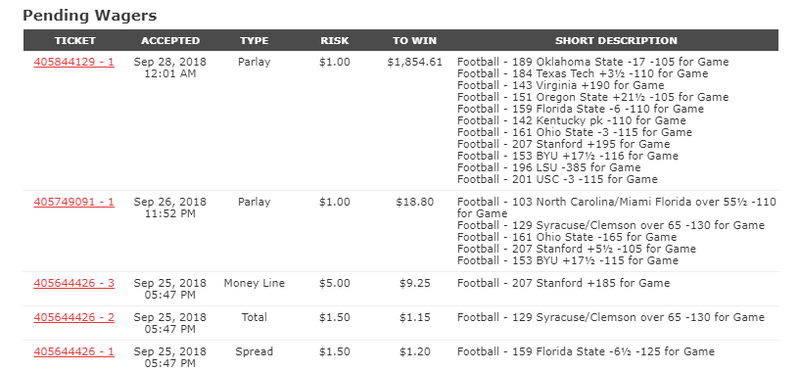
Task: Click the $5.00 risk amount
Action: [x=335, y=283]
